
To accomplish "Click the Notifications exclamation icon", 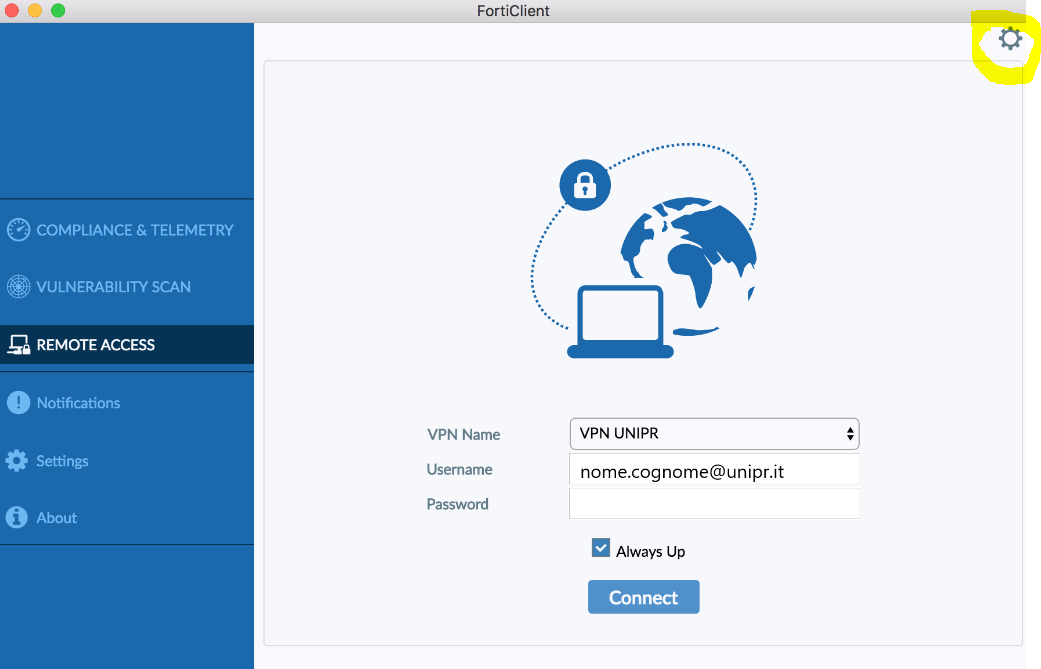I will 18,403.
